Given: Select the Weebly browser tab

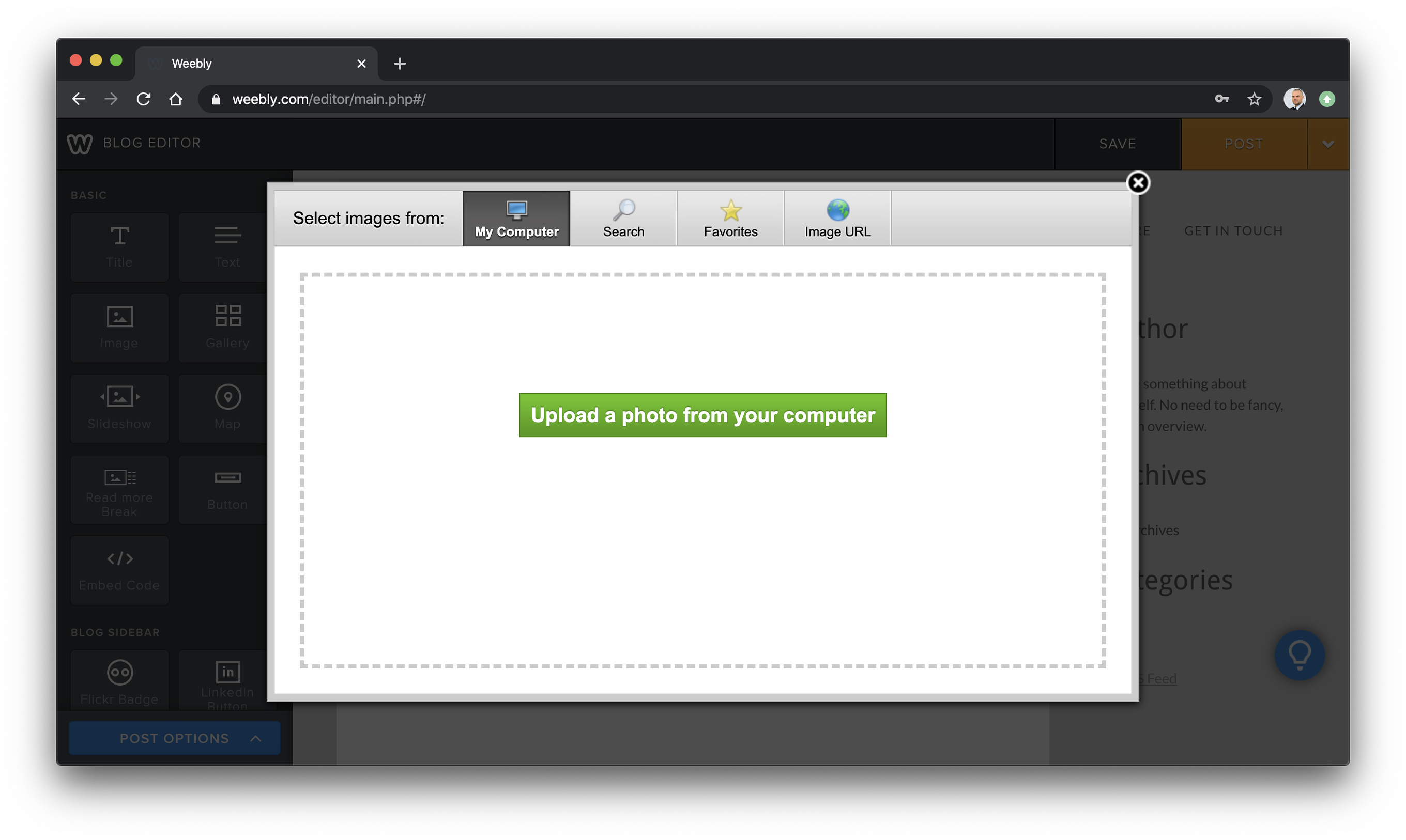Looking at the screenshot, I should pos(256,64).
